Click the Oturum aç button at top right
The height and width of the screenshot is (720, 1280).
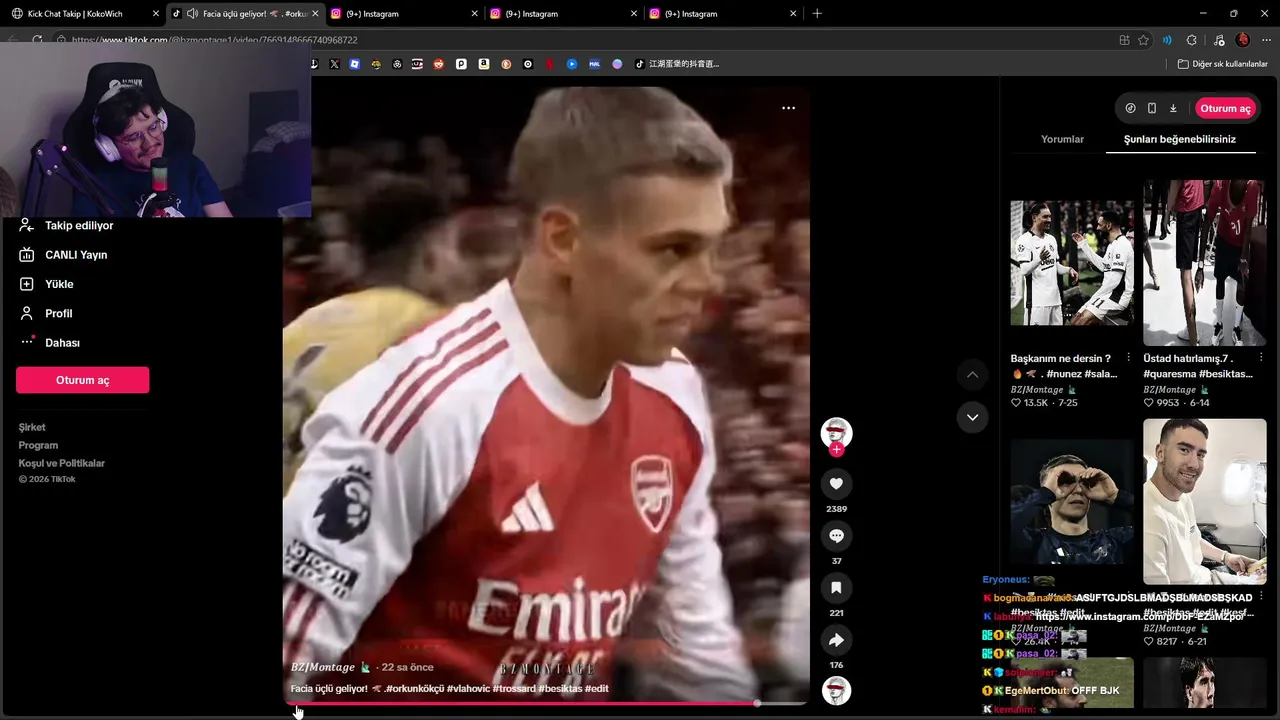point(1225,108)
